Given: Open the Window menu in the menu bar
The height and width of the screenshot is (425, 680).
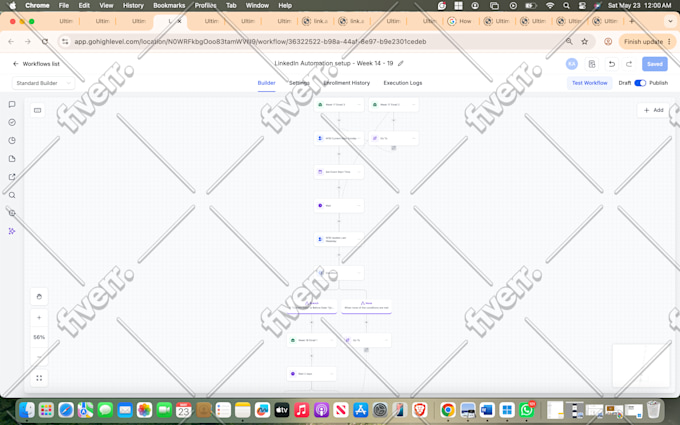Looking at the screenshot, I should 257,5.
